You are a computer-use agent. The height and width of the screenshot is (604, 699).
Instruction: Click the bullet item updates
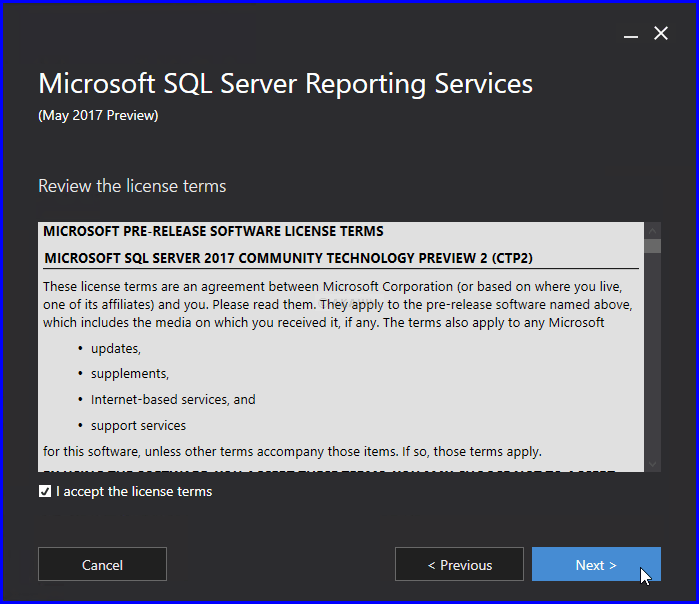116,348
